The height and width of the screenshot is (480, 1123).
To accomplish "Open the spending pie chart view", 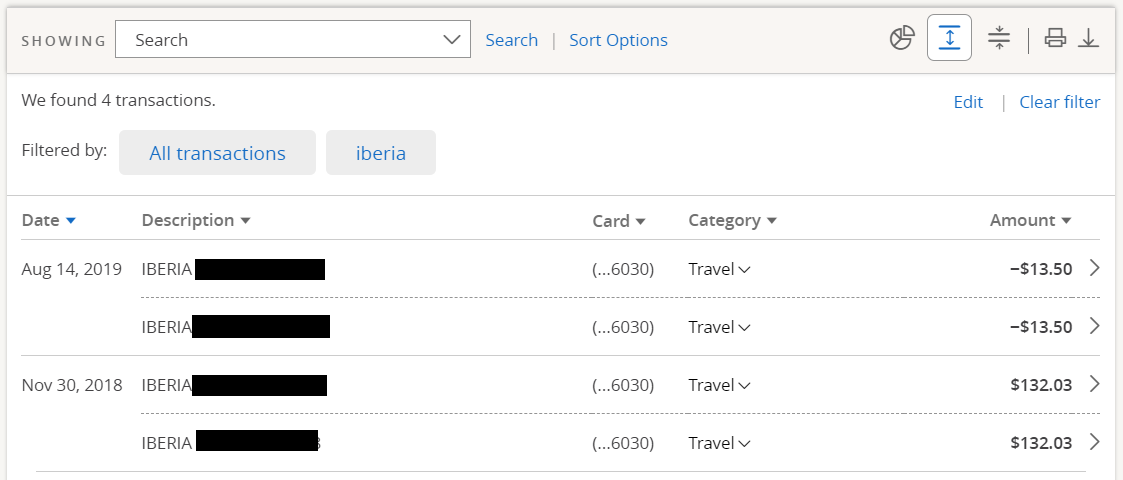I will pos(902,38).
